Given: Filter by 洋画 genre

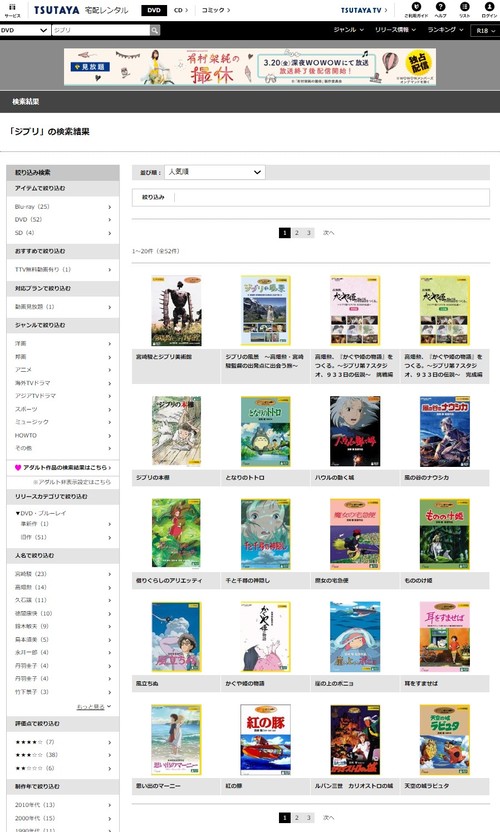Looking at the screenshot, I should (x=63, y=343).
